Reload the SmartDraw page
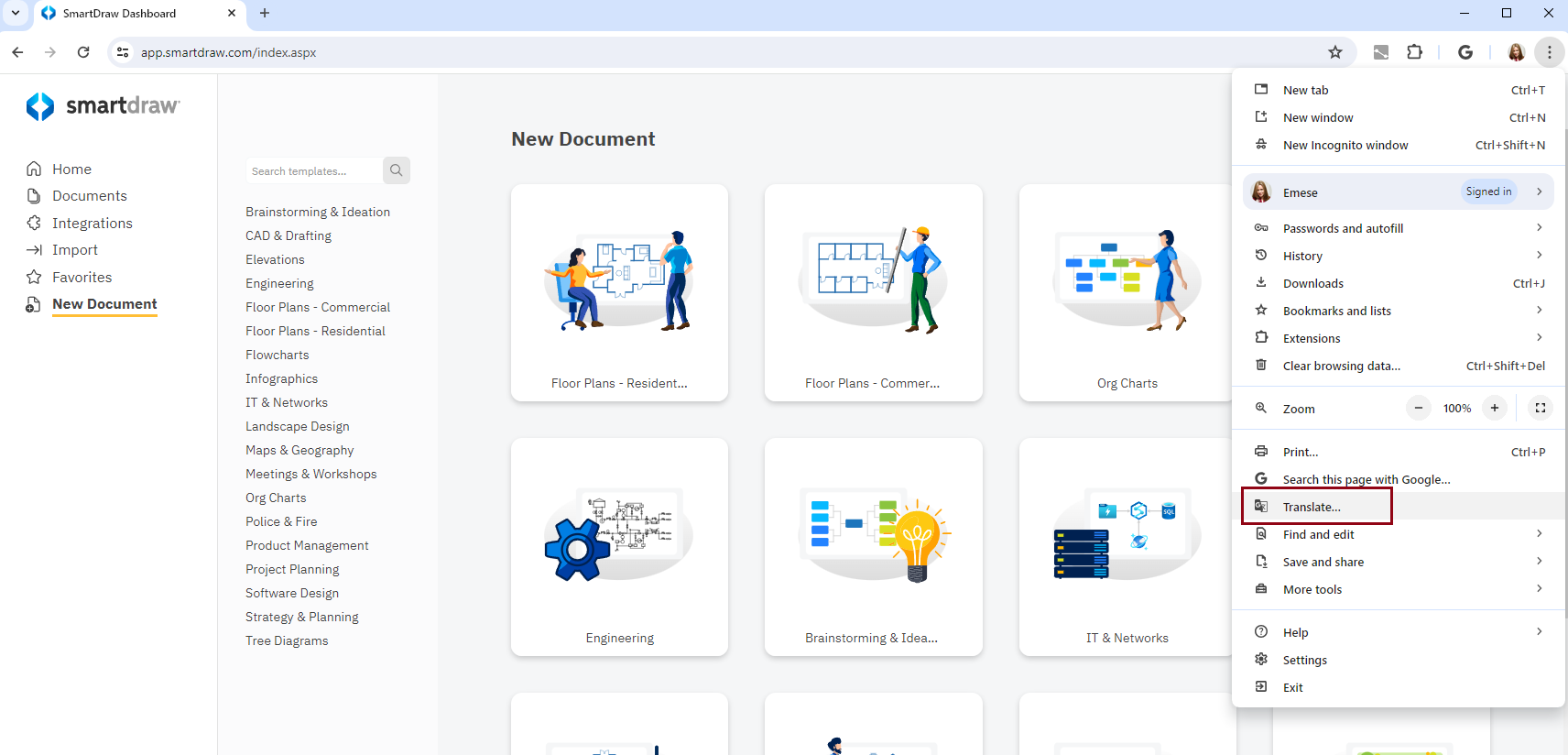The height and width of the screenshot is (755, 1568). pos(83,52)
